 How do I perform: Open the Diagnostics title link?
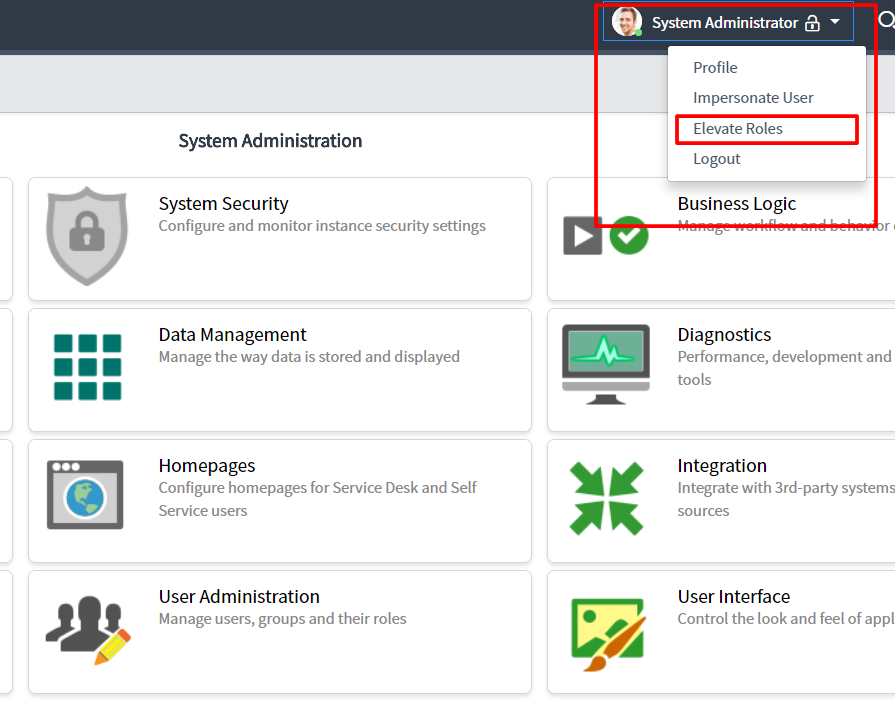click(x=724, y=335)
